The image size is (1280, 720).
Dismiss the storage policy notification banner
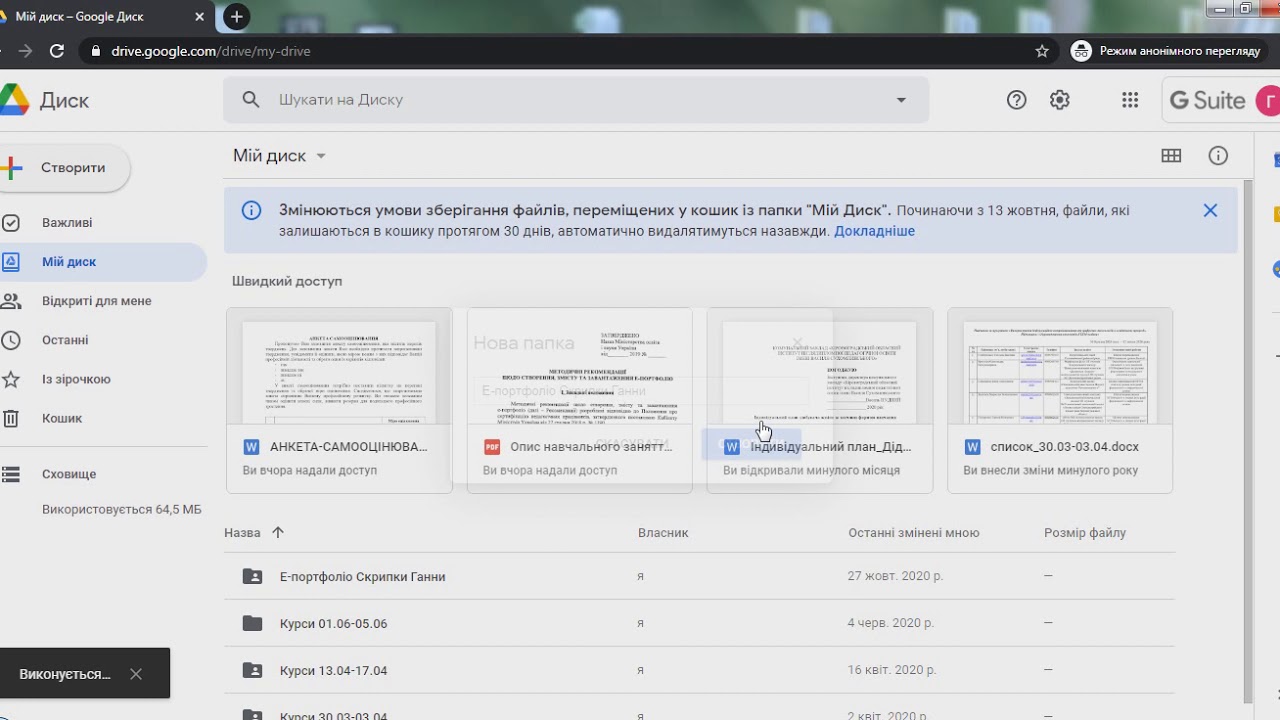point(1210,210)
